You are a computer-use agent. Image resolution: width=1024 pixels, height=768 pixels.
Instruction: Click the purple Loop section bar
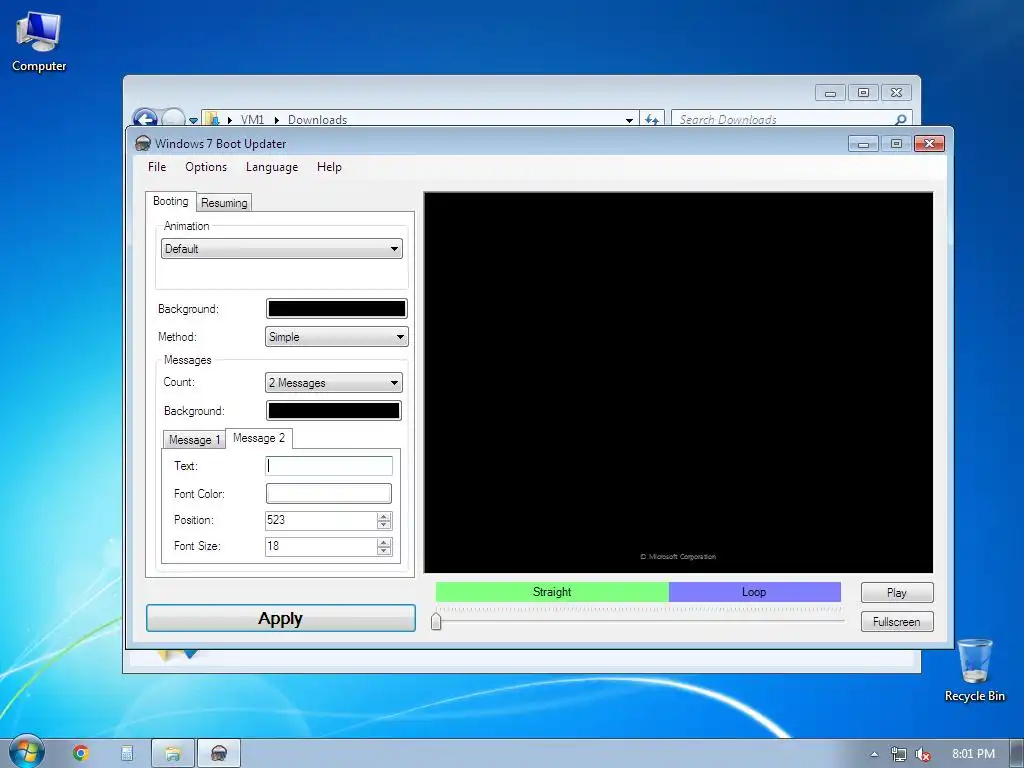[754, 592]
